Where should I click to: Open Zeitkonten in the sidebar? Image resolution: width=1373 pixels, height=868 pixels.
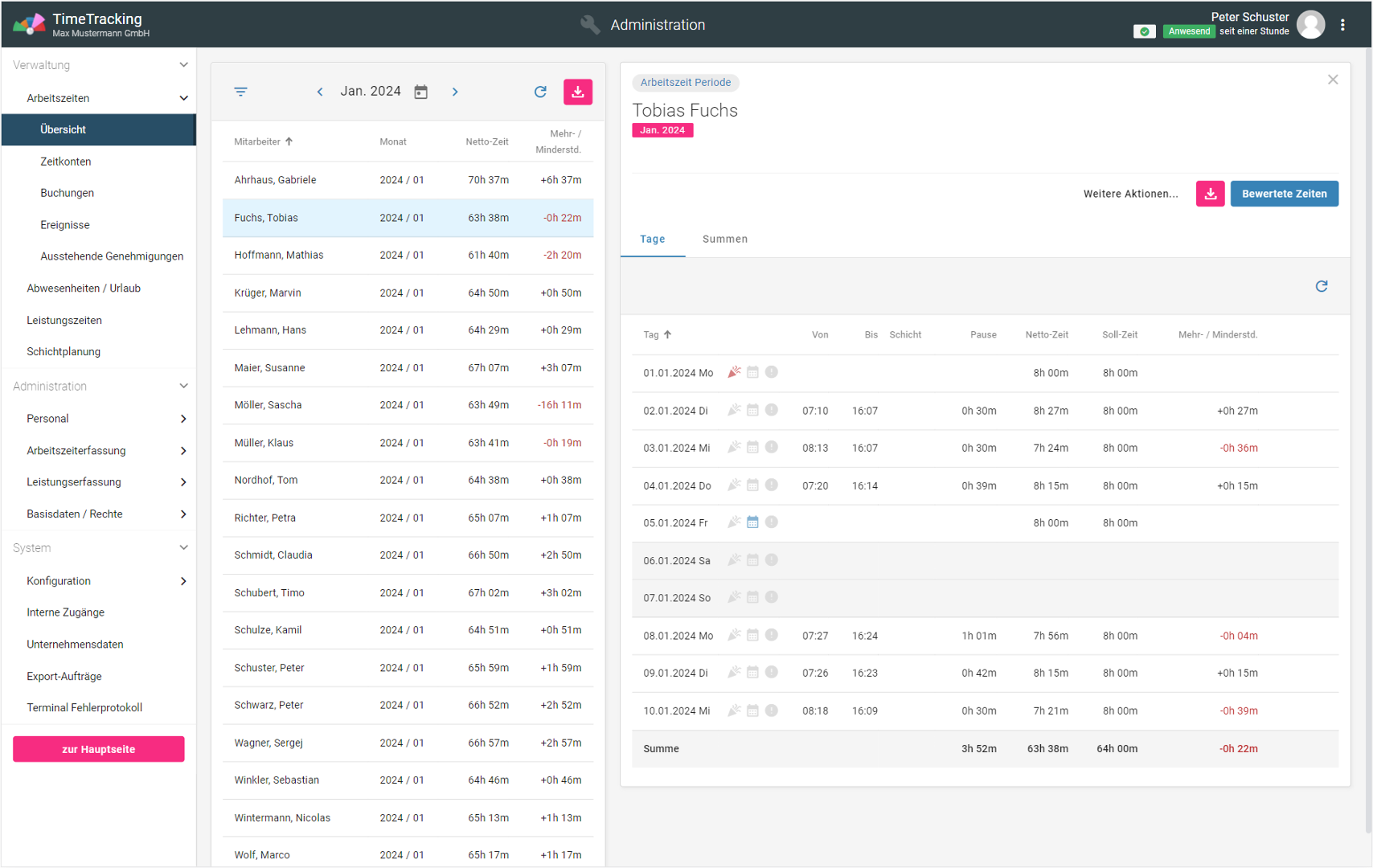click(66, 162)
